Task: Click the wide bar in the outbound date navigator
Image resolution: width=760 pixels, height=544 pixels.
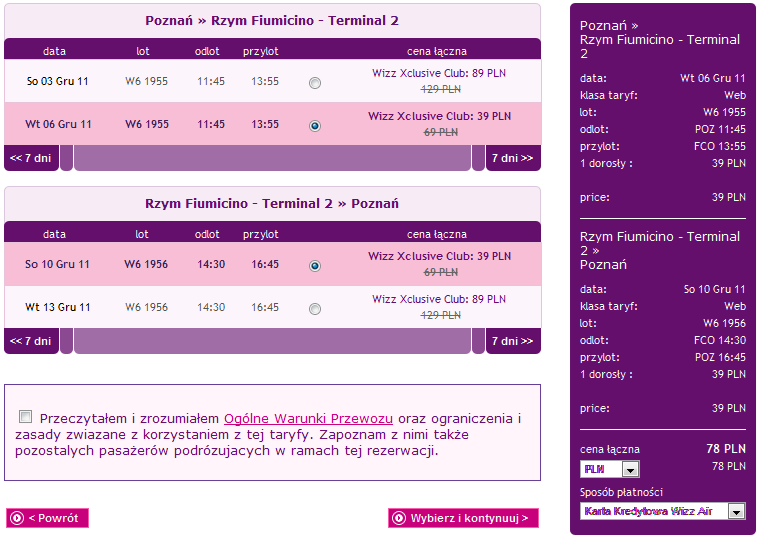Action: (272, 158)
